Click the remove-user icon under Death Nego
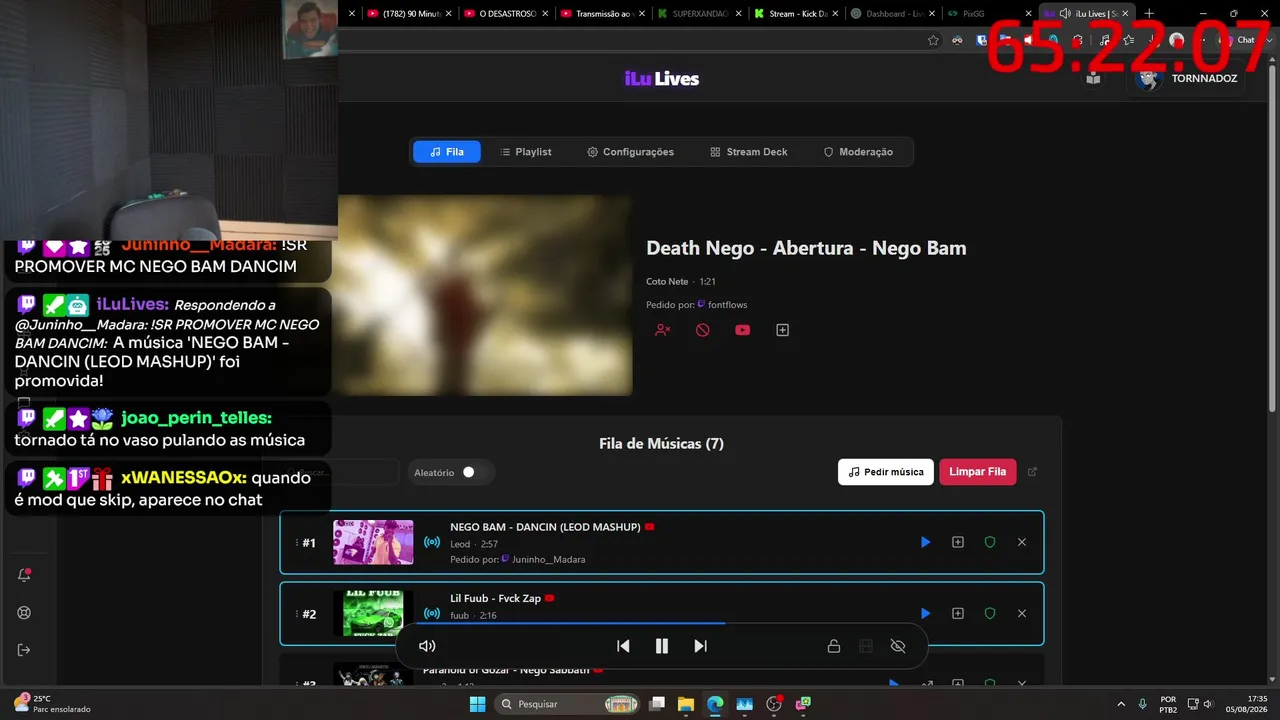 pyautogui.click(x=662, y=330)
